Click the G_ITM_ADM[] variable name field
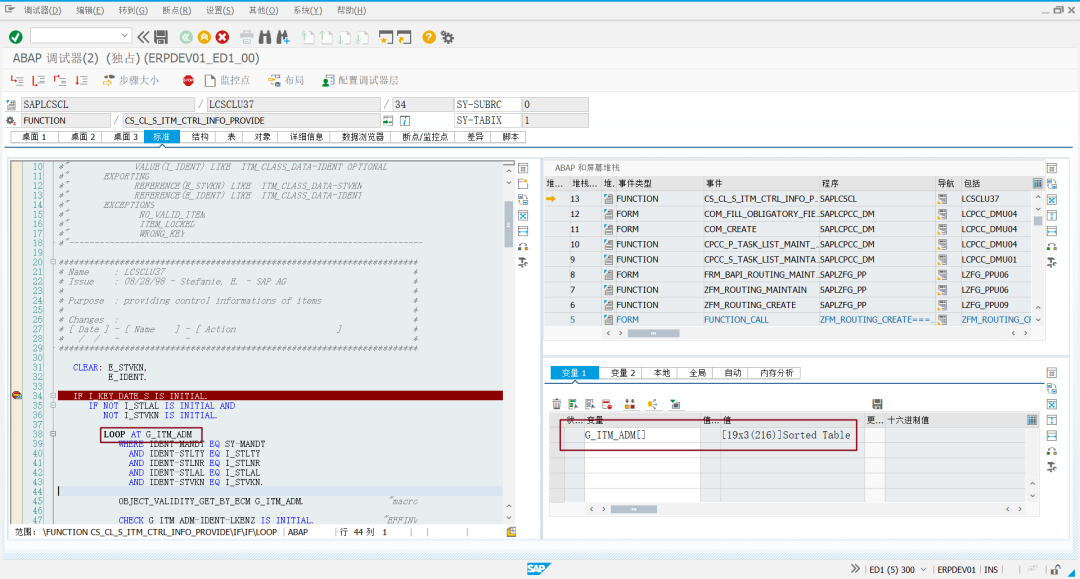The height and width of the screenshot is (579, 1080). click(x=642, y=435)
